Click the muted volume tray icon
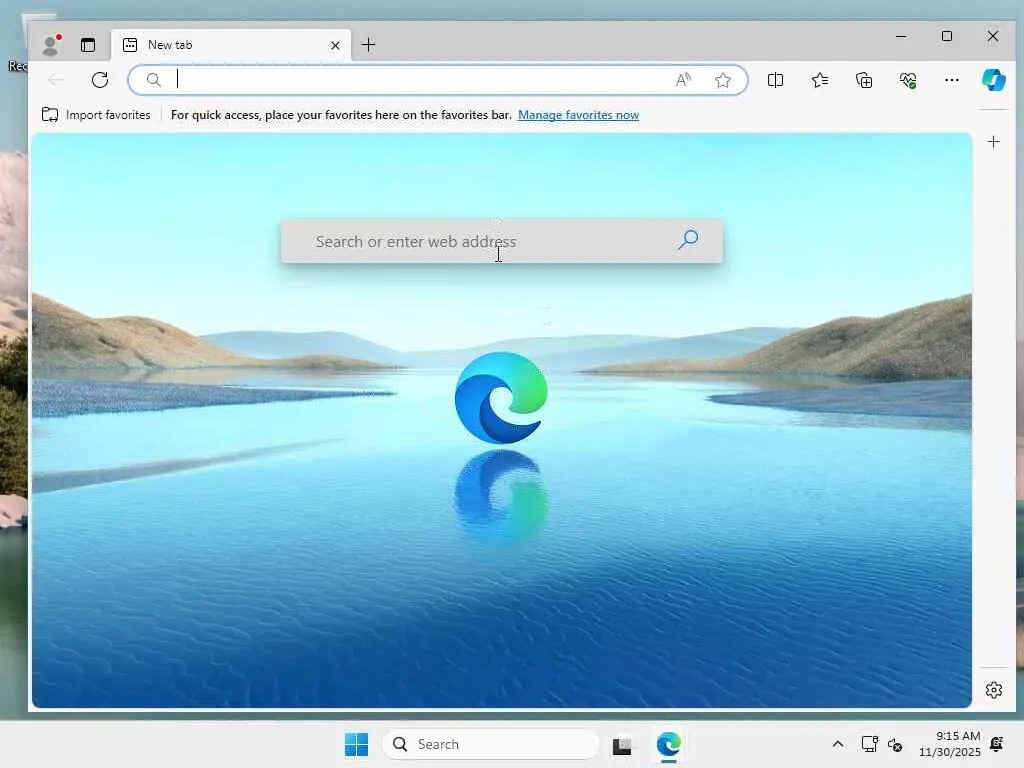 tap(895, 744)
